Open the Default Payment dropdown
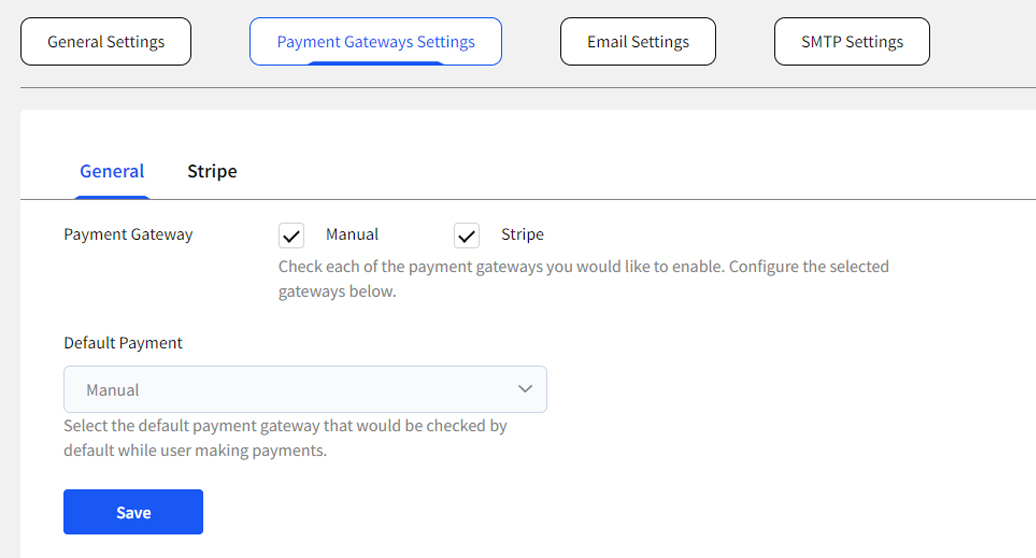The height and width of the screenshot is (558, 1036). (x=305, y=389)
